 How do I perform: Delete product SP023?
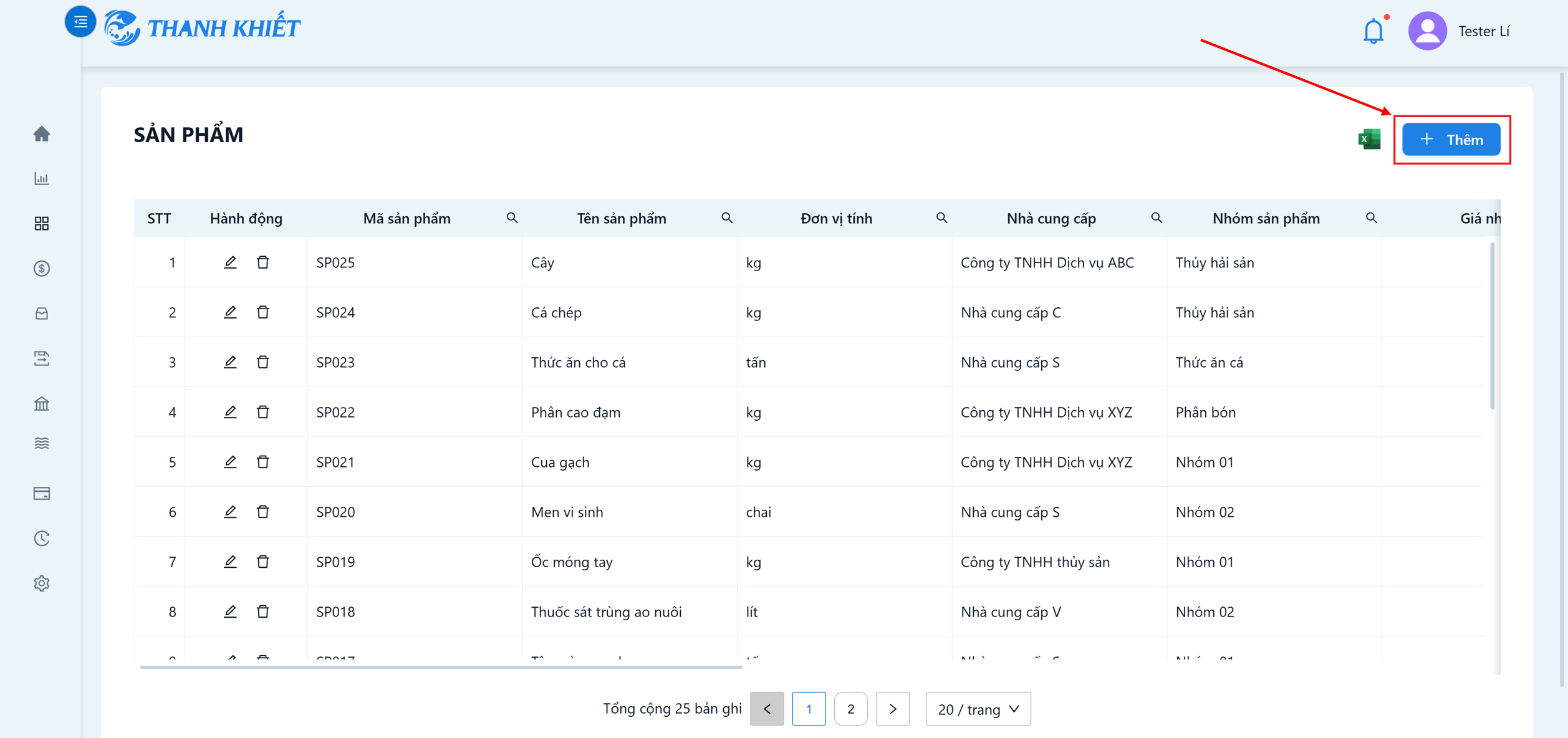[263, 362]
